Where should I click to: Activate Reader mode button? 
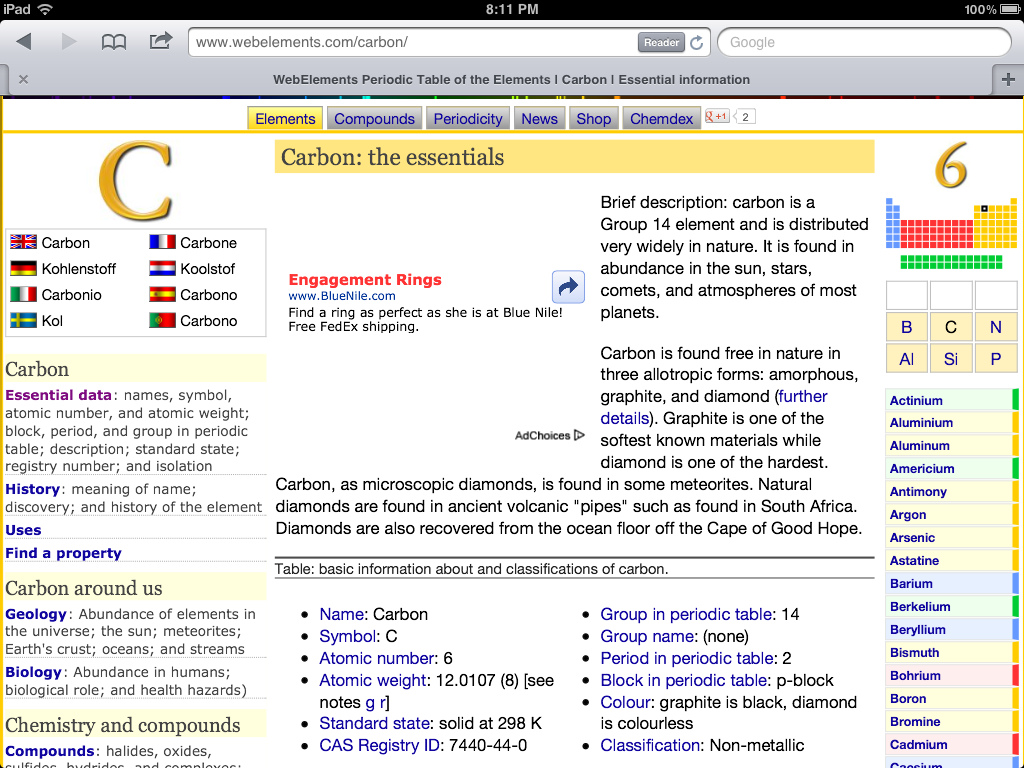pyautogui.click(x=661, y=42)
